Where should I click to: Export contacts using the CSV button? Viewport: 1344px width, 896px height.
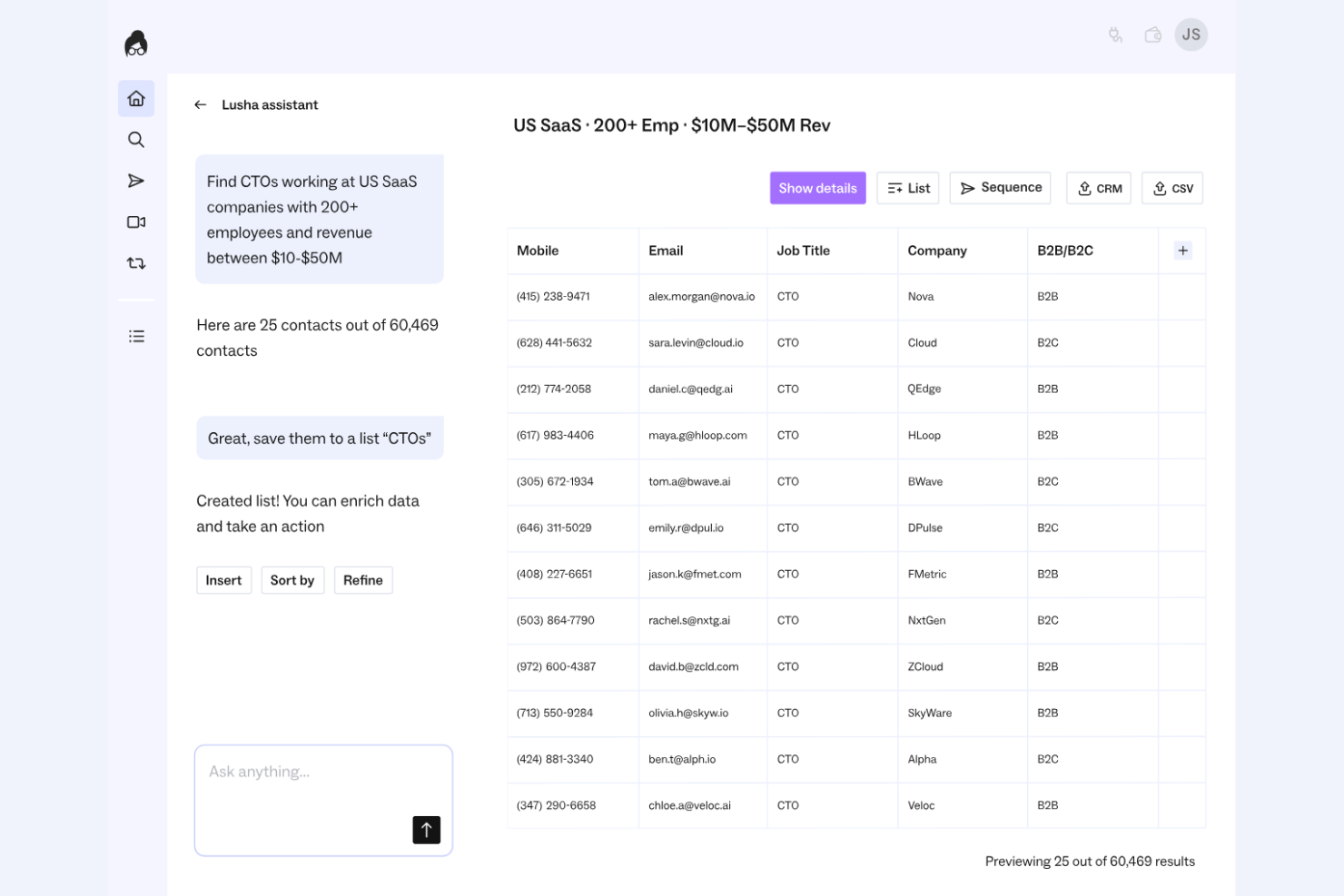(x=1171, y=188)
